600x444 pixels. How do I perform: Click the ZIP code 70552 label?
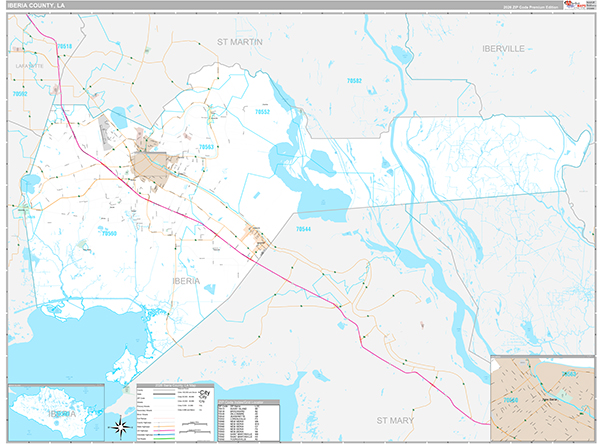tap(262, 112)
